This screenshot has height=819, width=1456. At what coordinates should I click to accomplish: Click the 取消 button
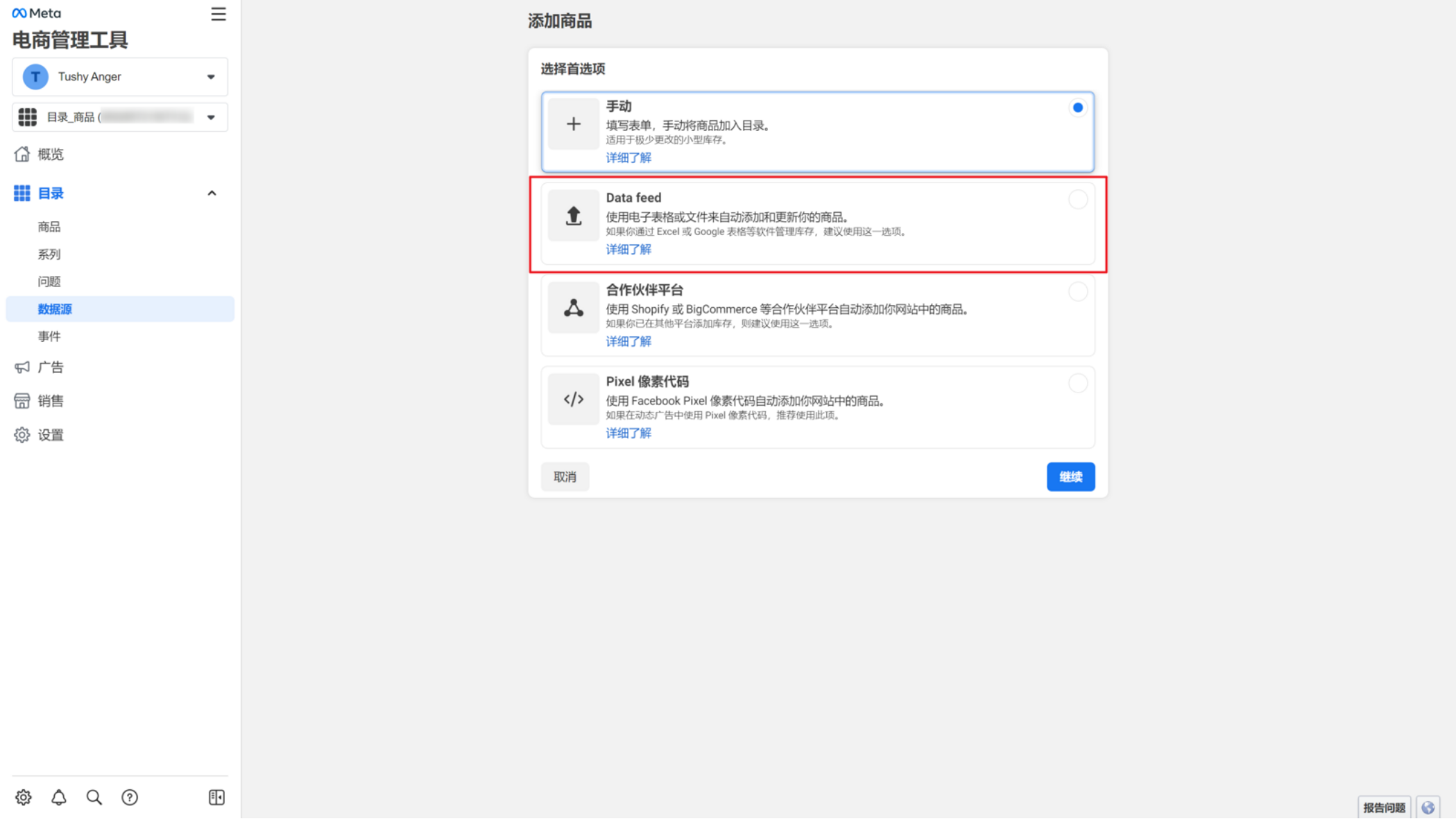tap(565, 476)
